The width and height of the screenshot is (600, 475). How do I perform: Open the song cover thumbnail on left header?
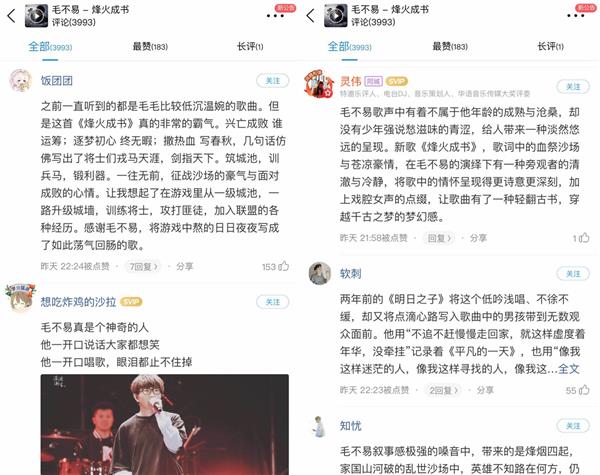(36, 16)
